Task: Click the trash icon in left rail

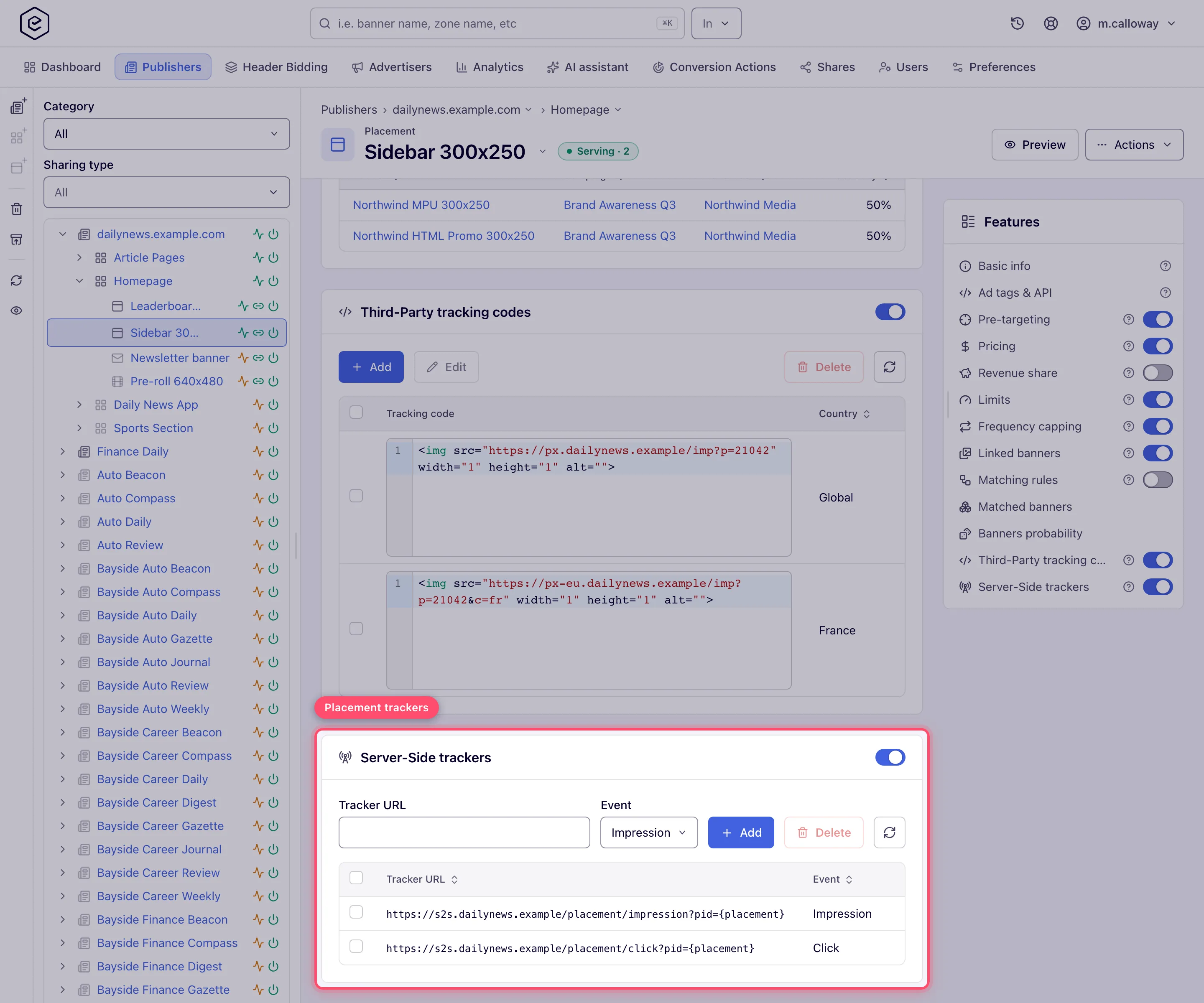Action: 17,209
